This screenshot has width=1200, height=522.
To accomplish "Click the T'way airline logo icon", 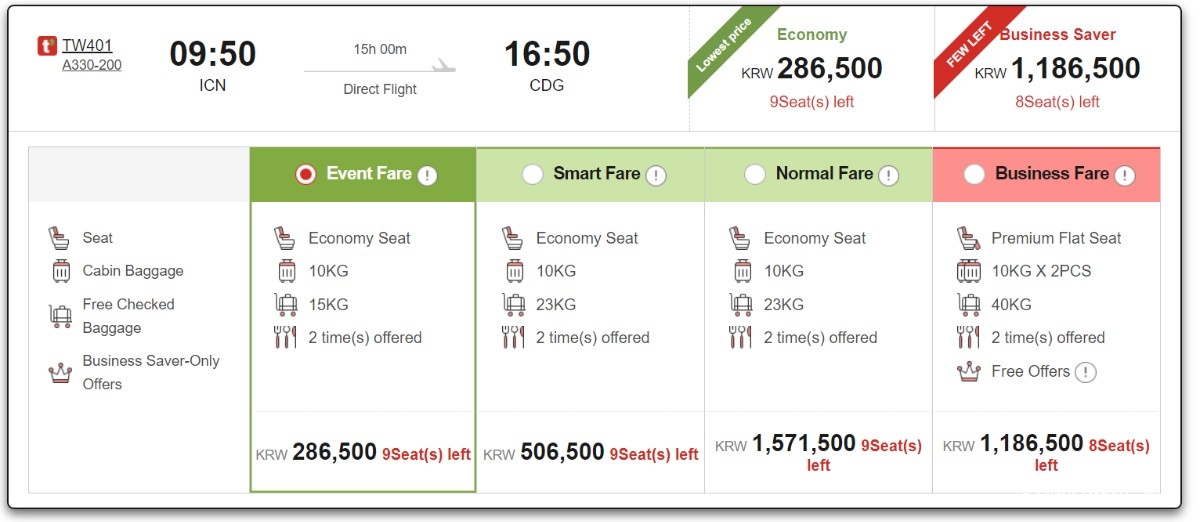I will click(47, 45).
